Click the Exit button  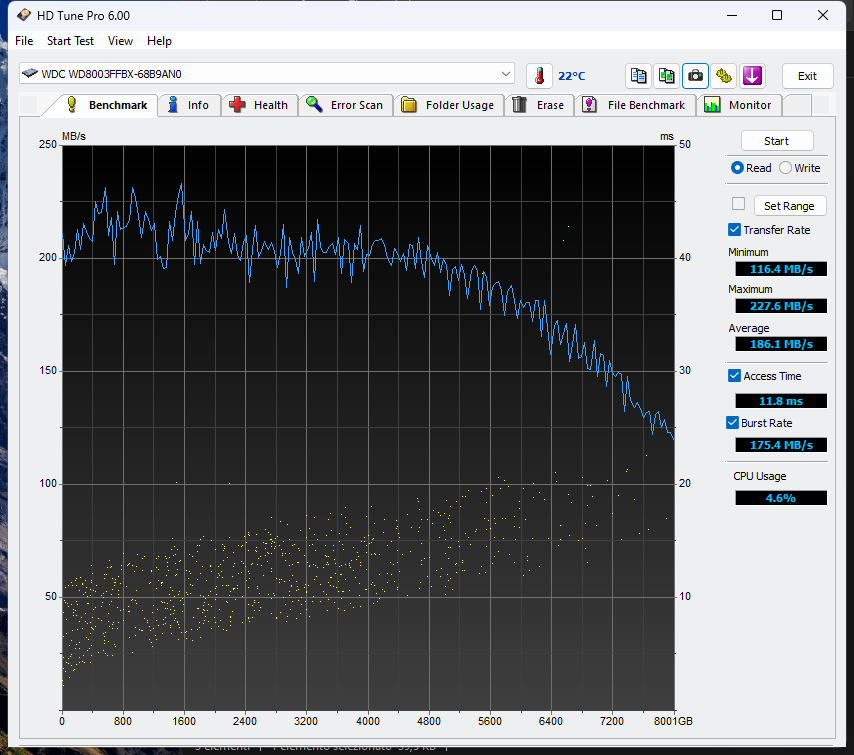(807, 76)
